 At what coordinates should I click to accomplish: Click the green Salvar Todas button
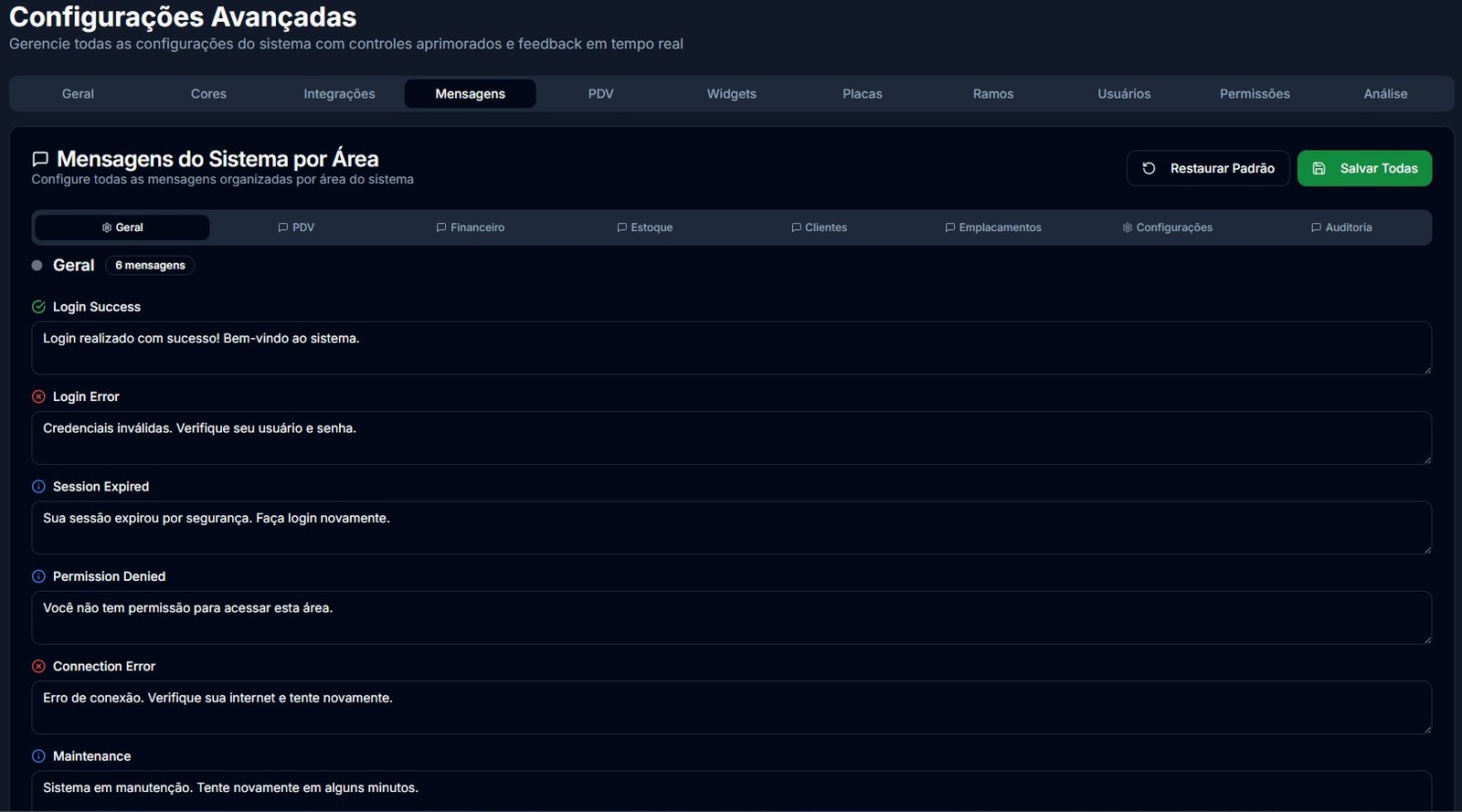pyautogui.click(x=1364, y=168)
